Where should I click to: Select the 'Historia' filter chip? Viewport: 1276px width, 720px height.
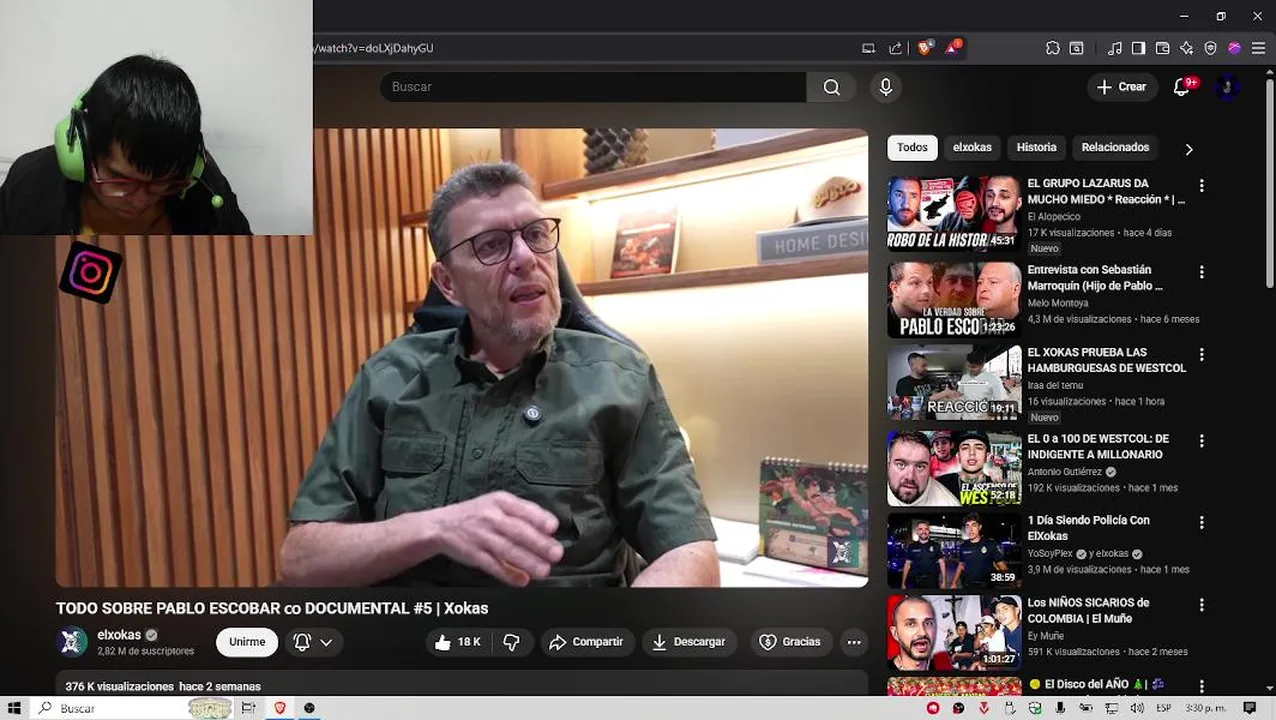tap(1036, 148)
